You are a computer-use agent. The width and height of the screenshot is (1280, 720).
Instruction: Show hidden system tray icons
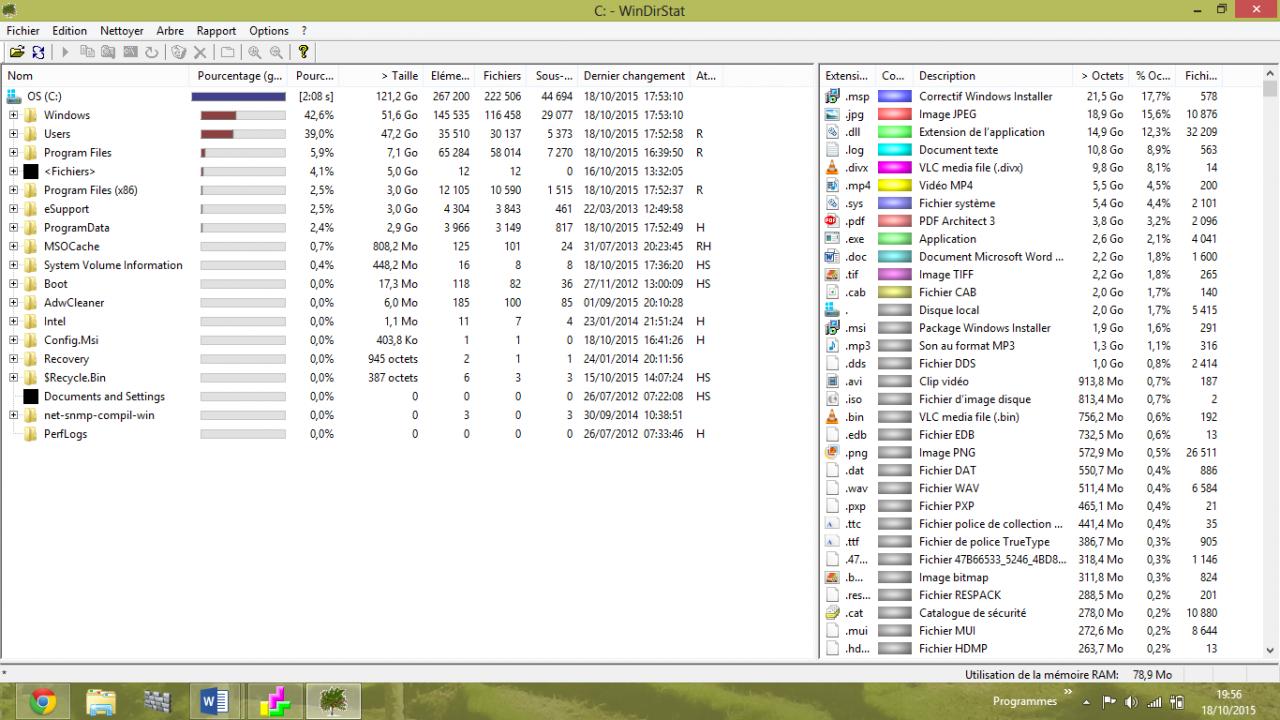[x=1087, y=702]
